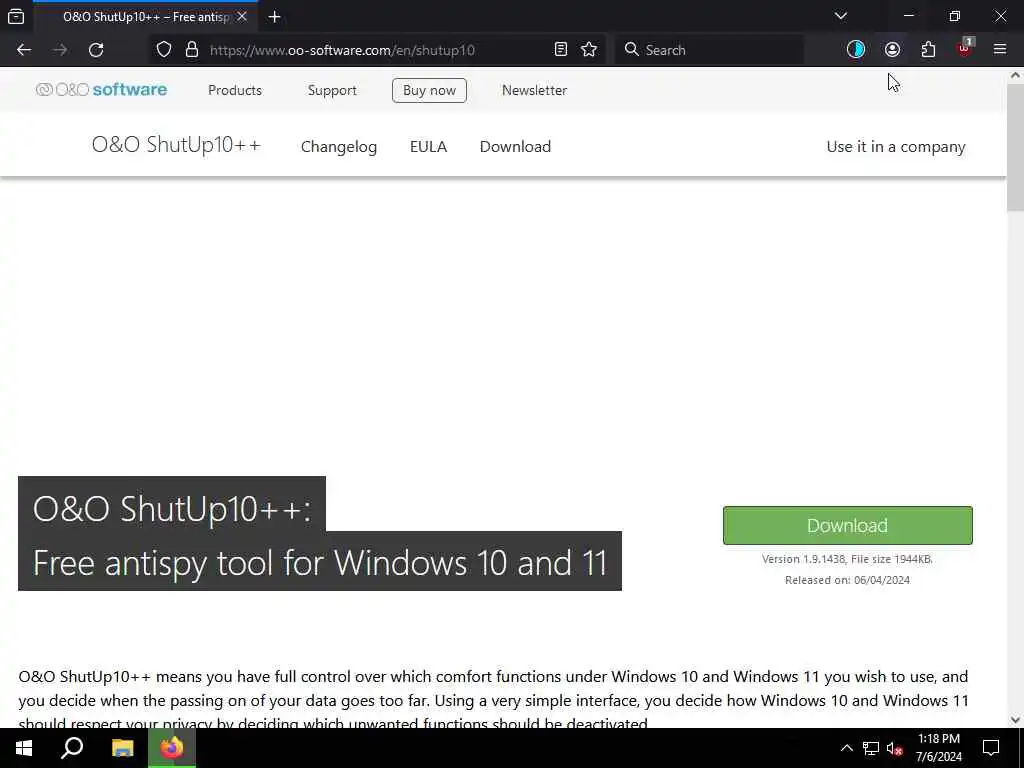This screenshot has width=1024, height=768.
Task: Toggle reader view icon
Action: tap(560, 50)
